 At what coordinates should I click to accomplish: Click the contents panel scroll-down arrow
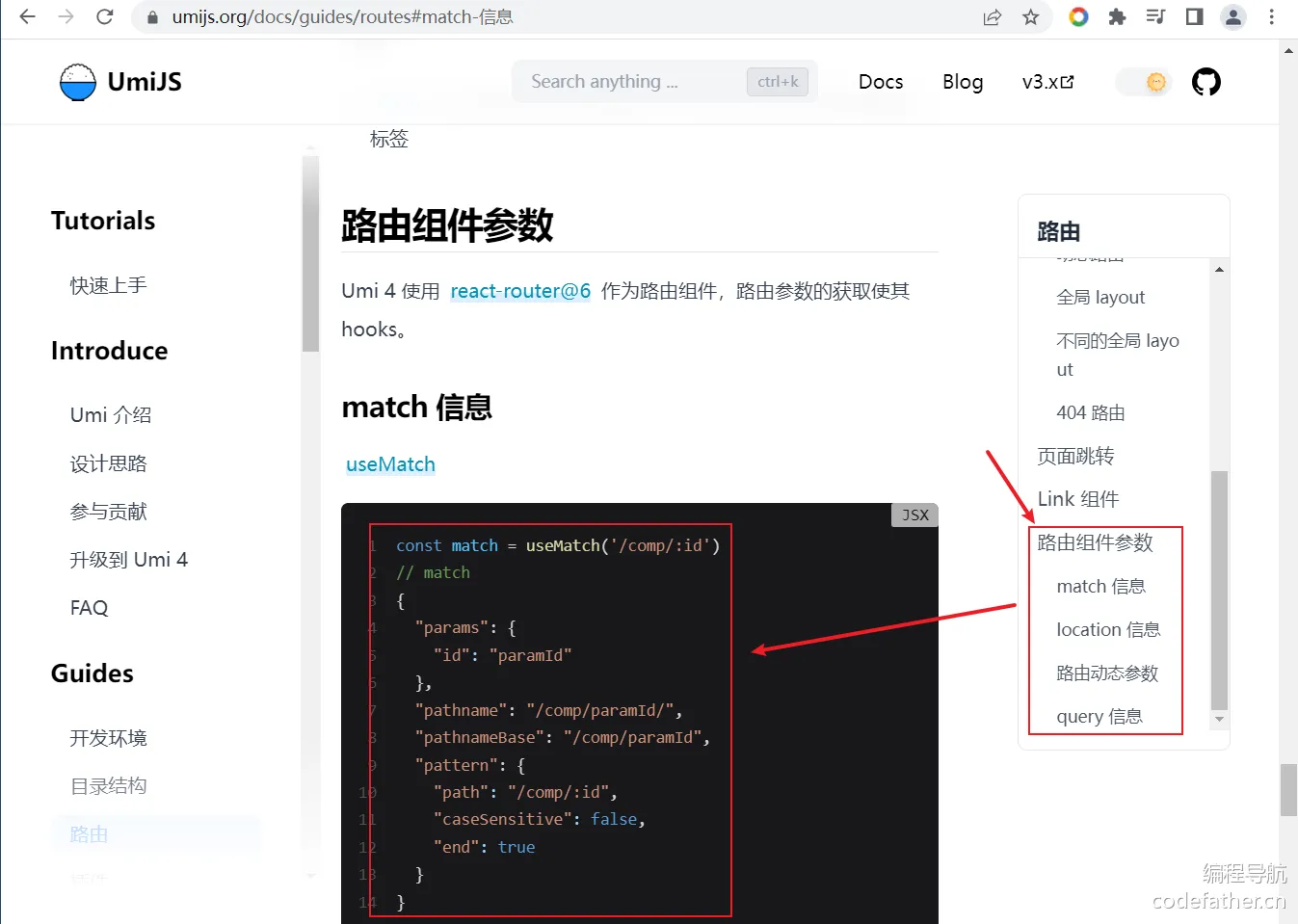(1219, 720)
